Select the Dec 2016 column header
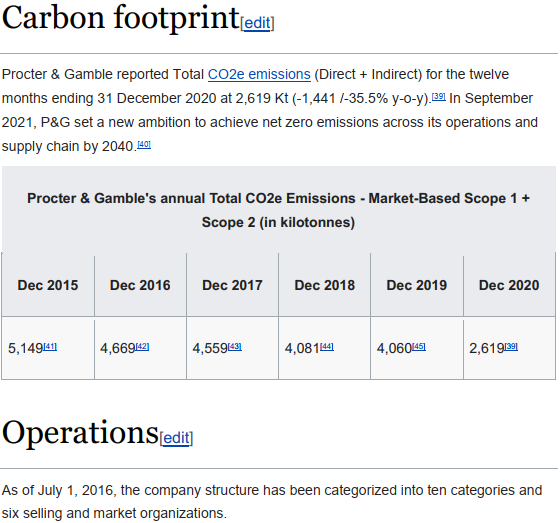560x523 pixels. pyautogui.click(x=140, y=285)
